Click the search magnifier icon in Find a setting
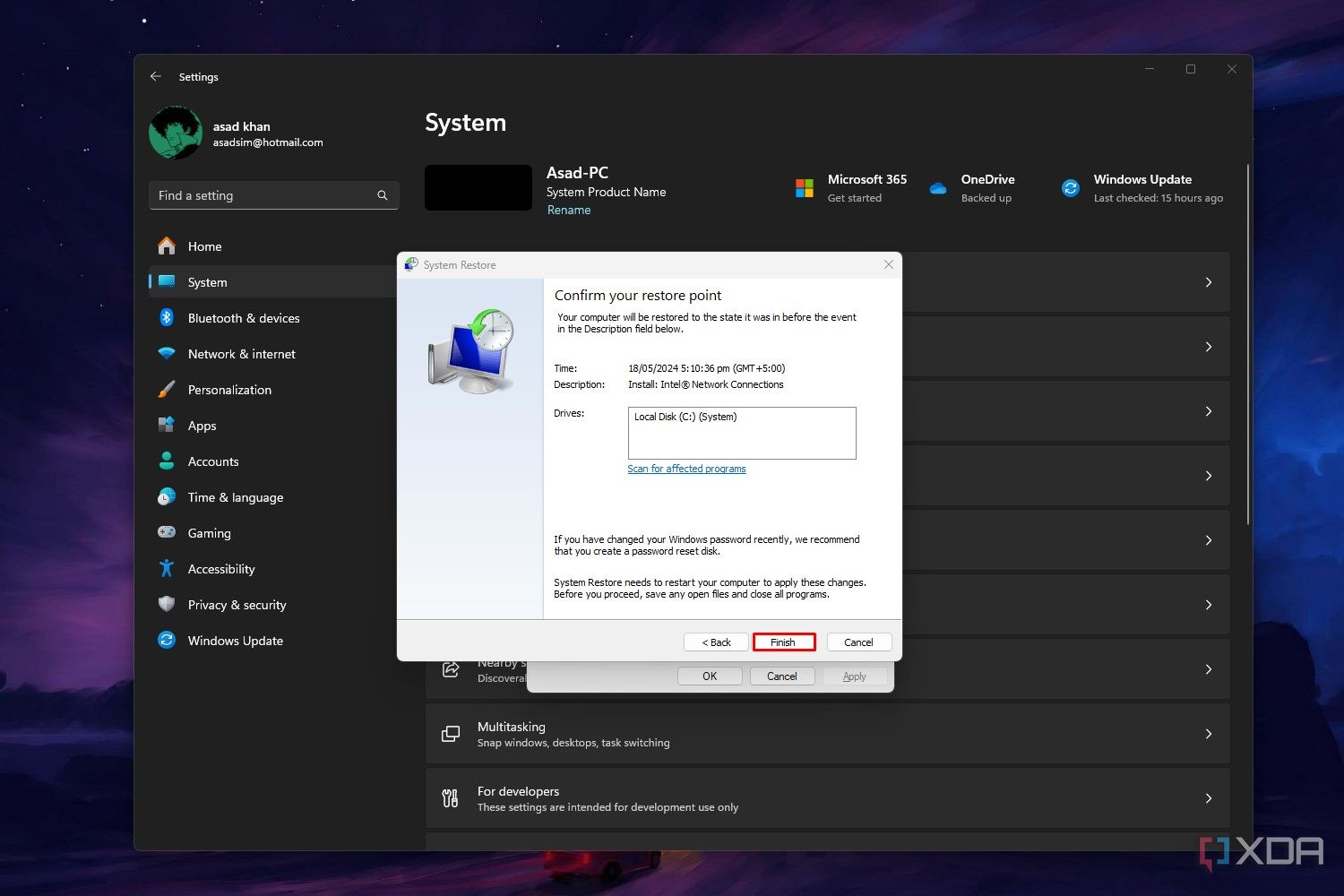 tap(383, 195)
